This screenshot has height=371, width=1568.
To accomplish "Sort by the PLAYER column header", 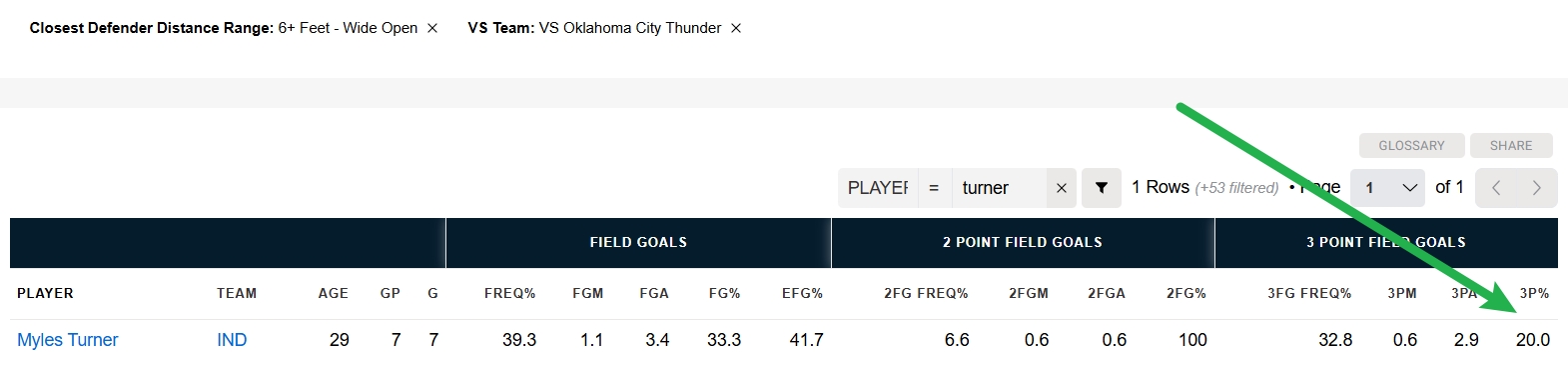I will [x=45, y=293].
